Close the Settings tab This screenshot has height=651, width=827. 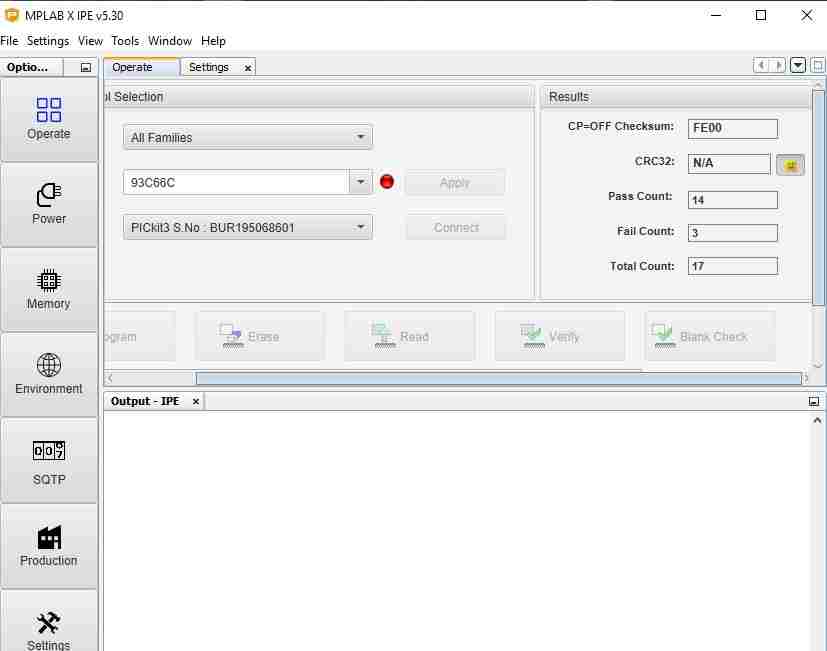coord(247,68)
